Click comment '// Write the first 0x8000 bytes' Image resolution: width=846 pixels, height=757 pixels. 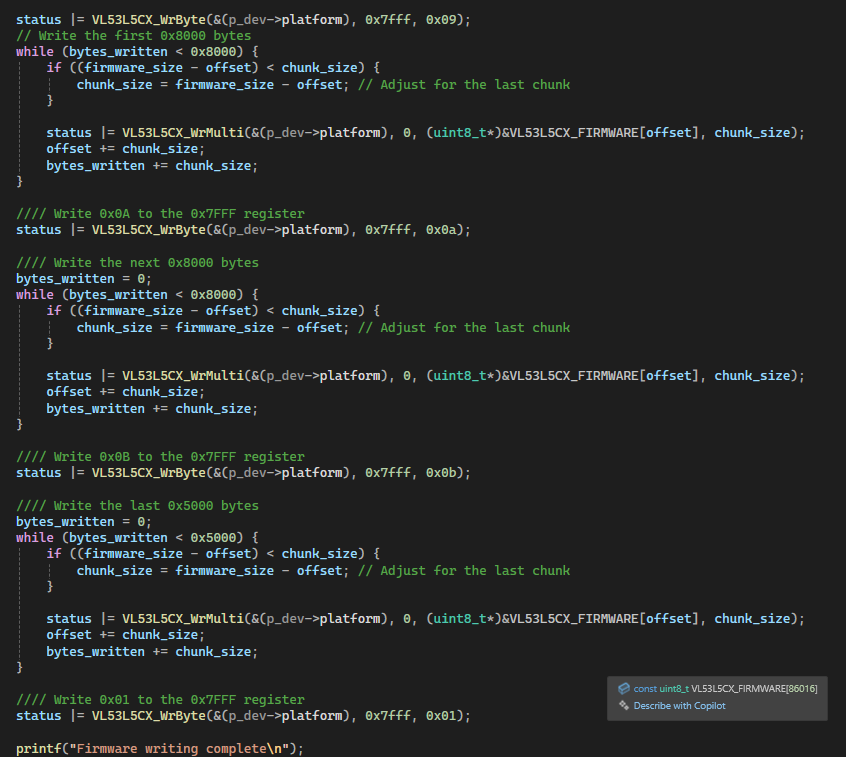point(133,36)
